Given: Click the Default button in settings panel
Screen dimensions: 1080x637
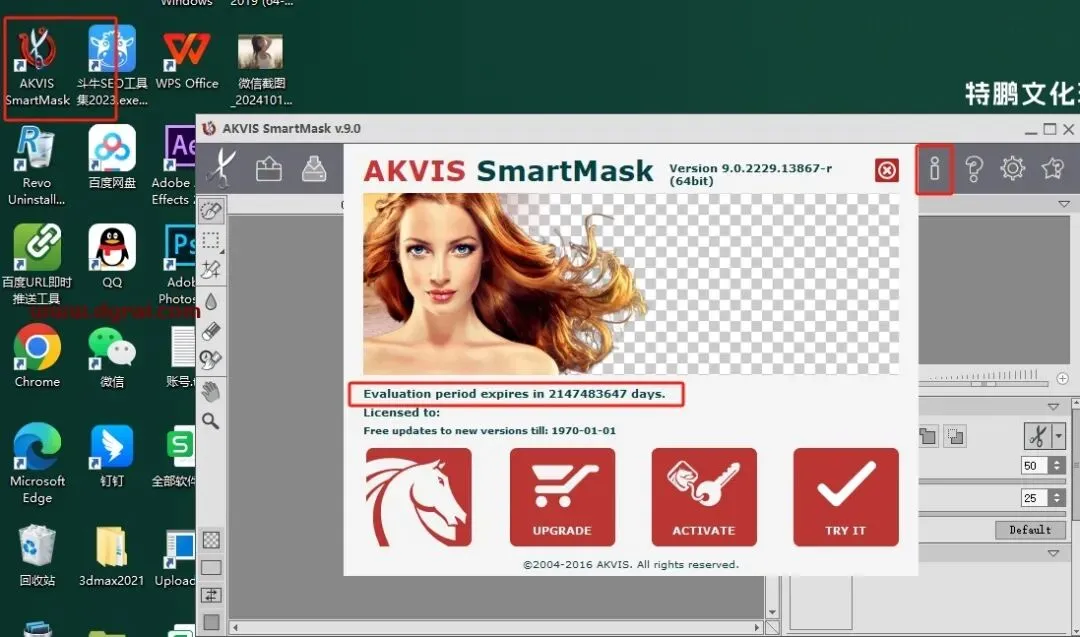Looking at the screenshot, I should 1030,530.
